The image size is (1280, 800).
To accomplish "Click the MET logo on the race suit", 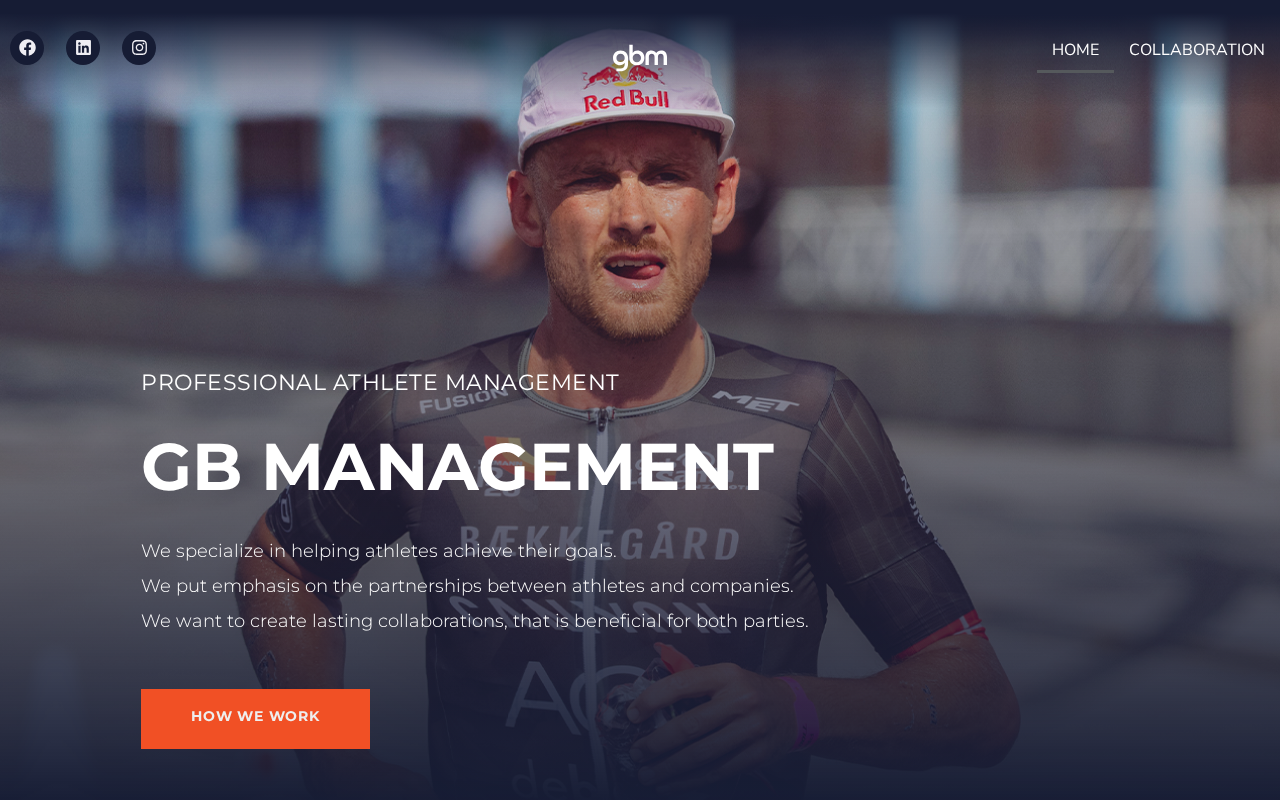I will 755,402.
